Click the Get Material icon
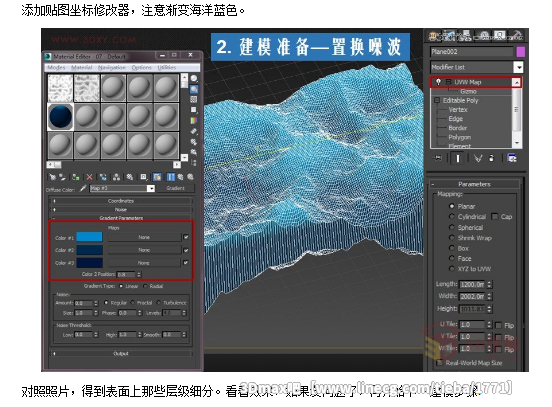The width and height of the screenshot is (552, 407). 52,177
